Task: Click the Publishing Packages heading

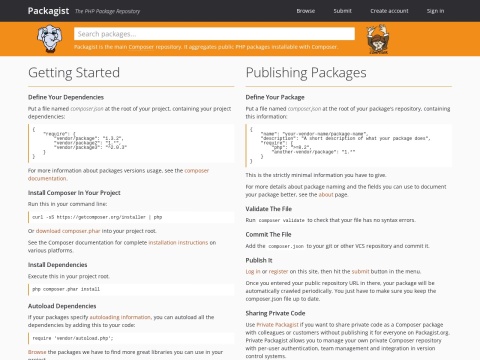Action: 306,73
